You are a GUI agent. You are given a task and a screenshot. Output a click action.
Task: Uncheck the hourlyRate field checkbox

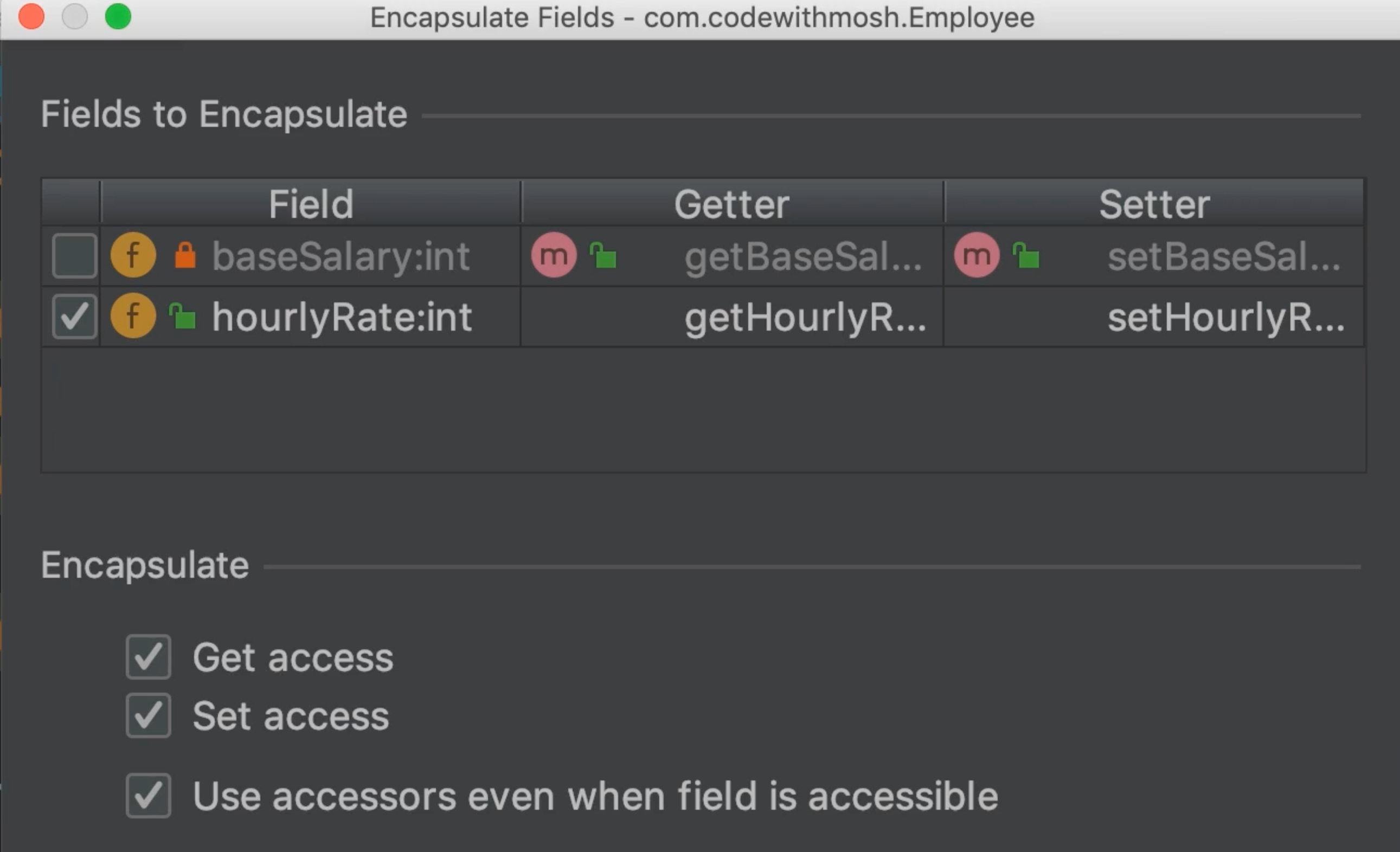click(x=74, y=317)
